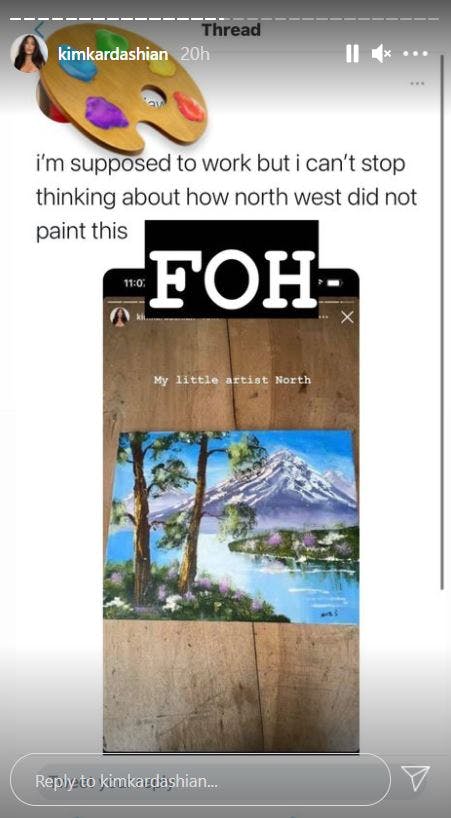Screen dimensions: 451x818
Task: Open the story options three-dot menu
Action: click(x=416, y=53)
